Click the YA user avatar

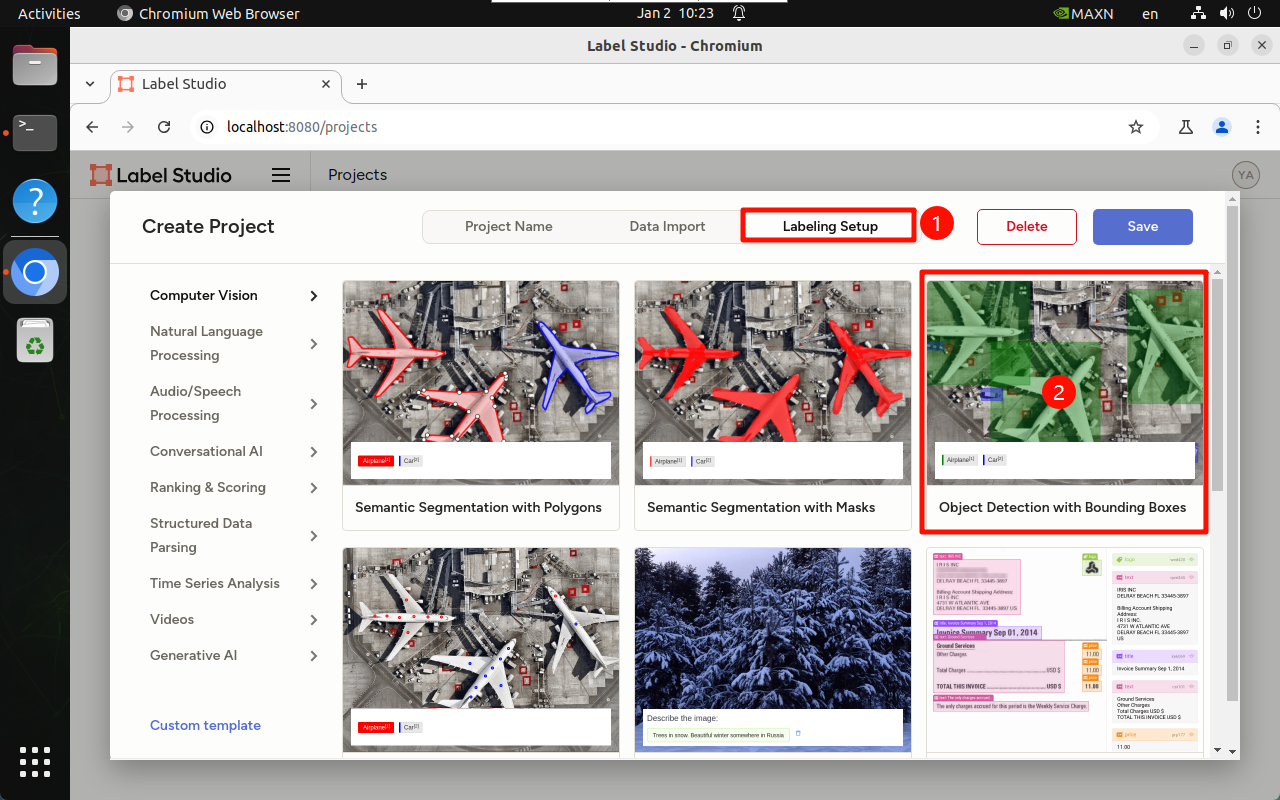1245,175
